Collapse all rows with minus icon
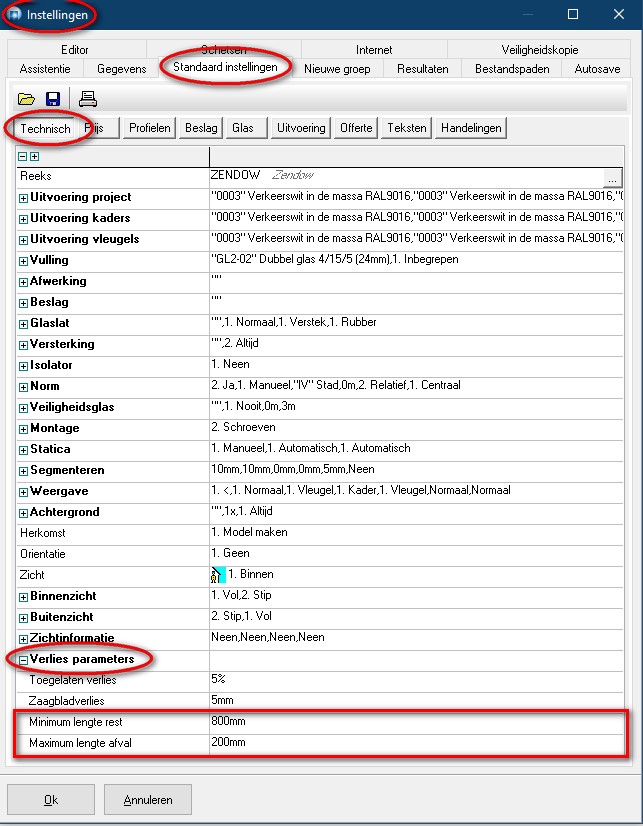643x826 pixels. [22, 156]
